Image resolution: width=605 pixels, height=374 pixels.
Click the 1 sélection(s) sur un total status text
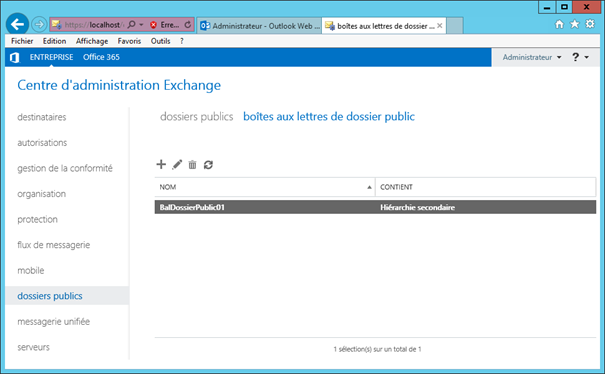(x=377, y=349)
